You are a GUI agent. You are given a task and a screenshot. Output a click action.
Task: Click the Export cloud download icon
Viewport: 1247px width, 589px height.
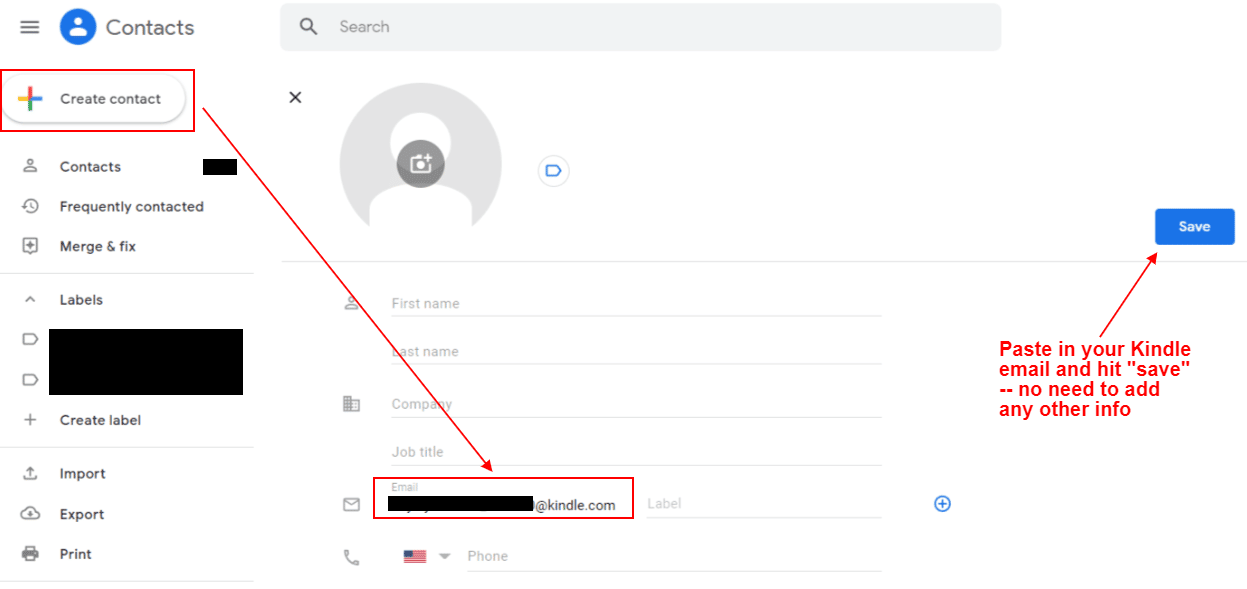tap(30, 514)
